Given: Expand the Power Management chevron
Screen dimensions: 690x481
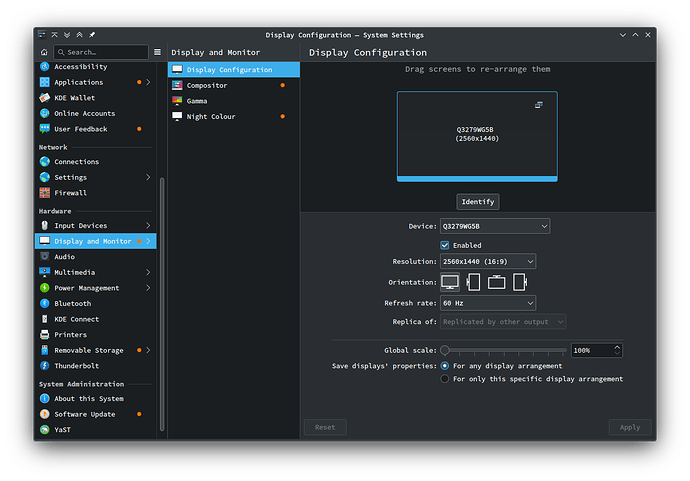Looking at the screenshot, I should coord(148,288).
